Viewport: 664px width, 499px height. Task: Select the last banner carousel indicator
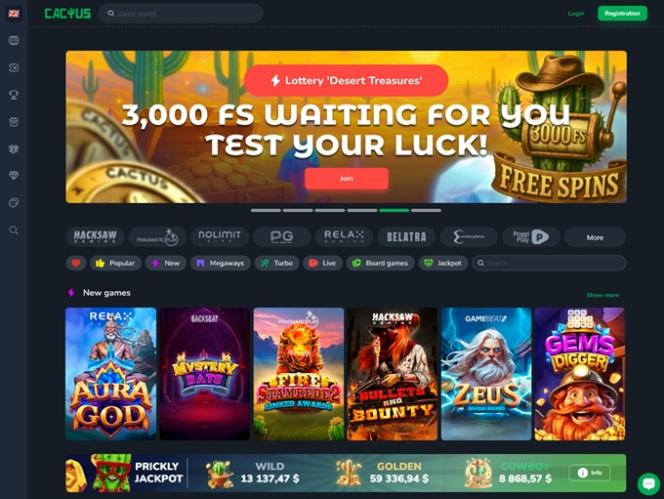(426, 210)
